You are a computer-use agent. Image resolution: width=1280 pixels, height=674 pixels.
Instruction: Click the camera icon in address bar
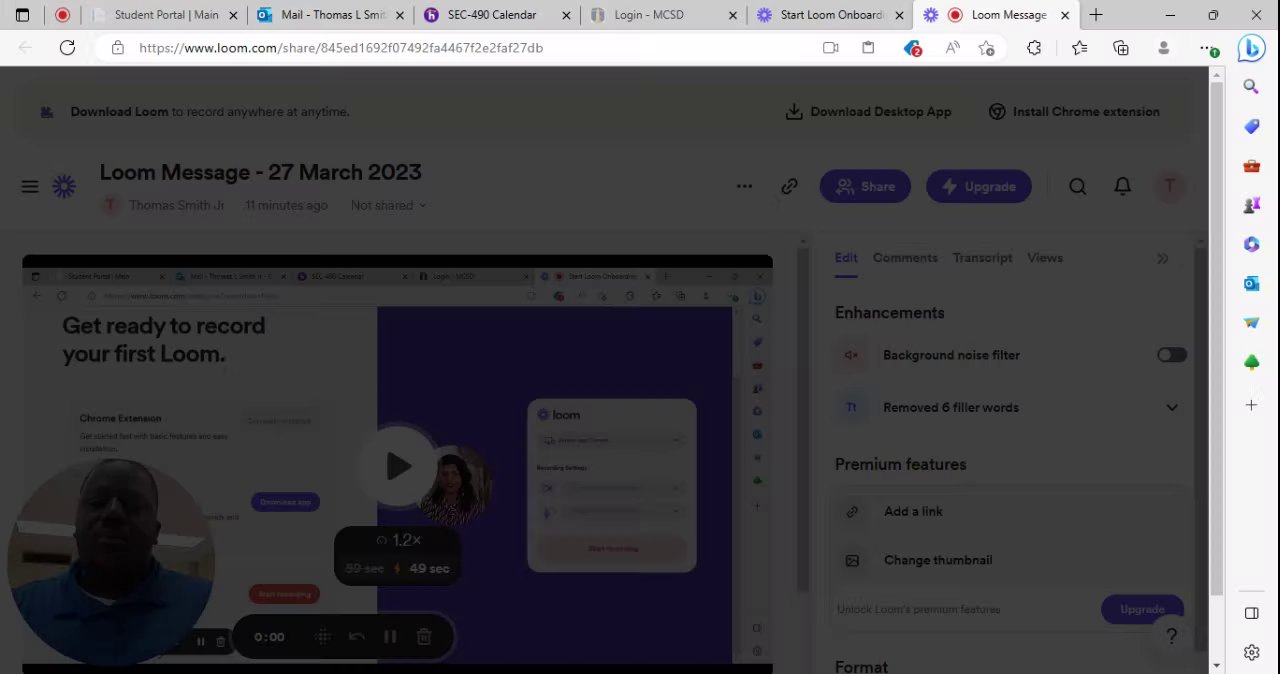[x=830, y=47]
